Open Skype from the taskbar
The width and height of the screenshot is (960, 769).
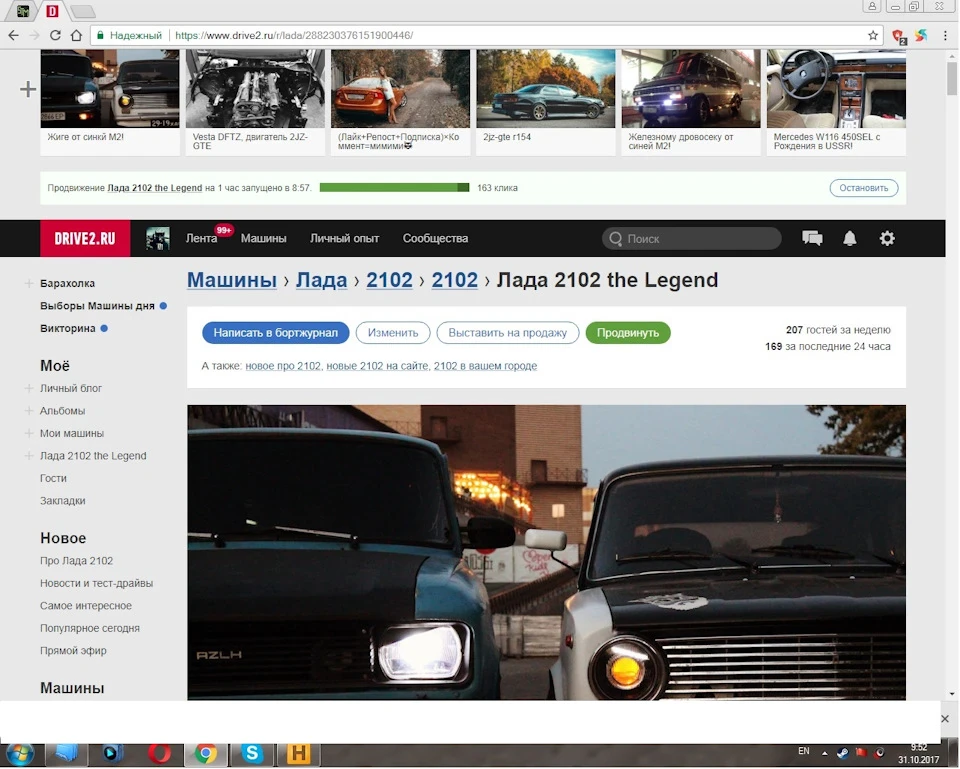[x=252, y=754]
